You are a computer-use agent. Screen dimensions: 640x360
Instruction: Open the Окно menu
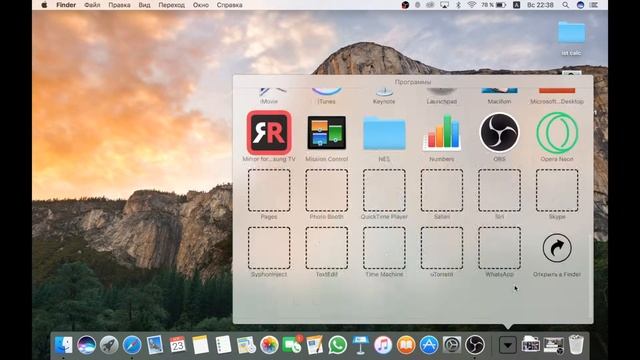201,5
